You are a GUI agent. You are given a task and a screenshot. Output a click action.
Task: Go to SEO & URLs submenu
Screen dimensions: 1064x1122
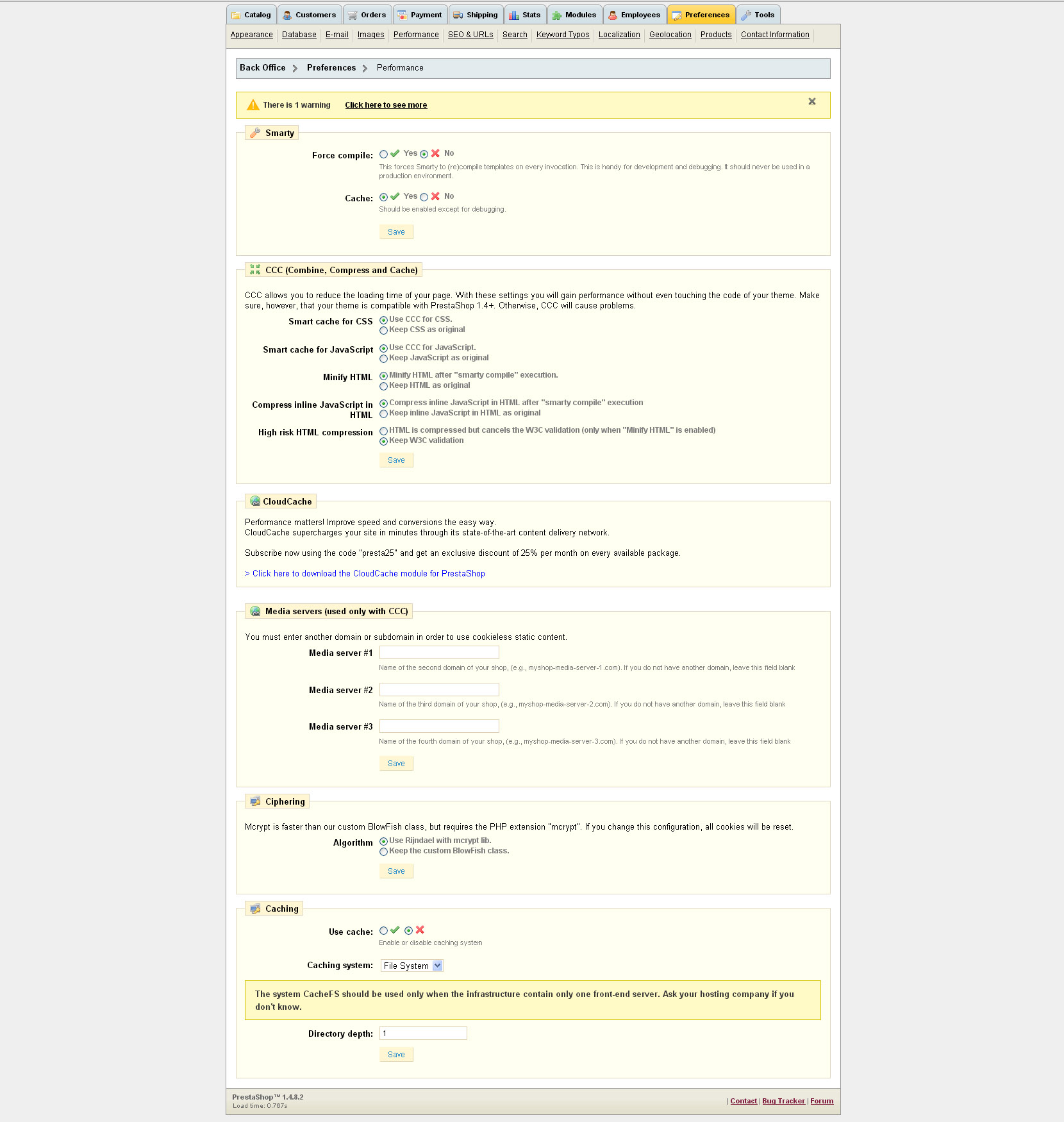tap(470, 35)
